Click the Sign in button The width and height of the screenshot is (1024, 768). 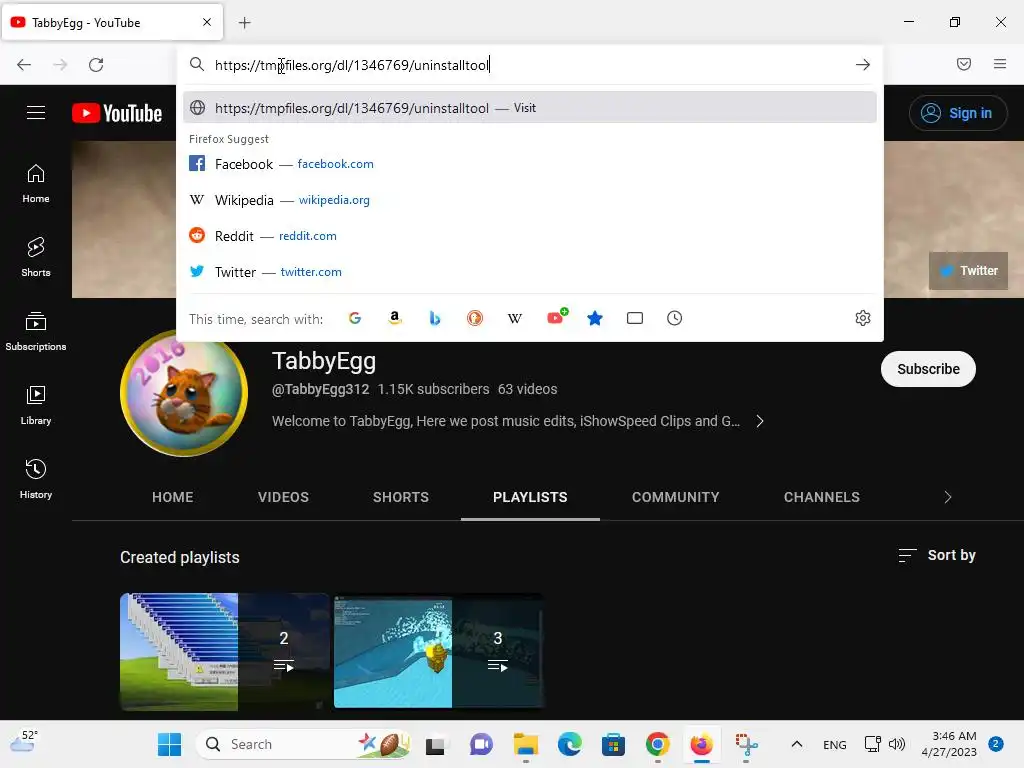coord(957,113)
